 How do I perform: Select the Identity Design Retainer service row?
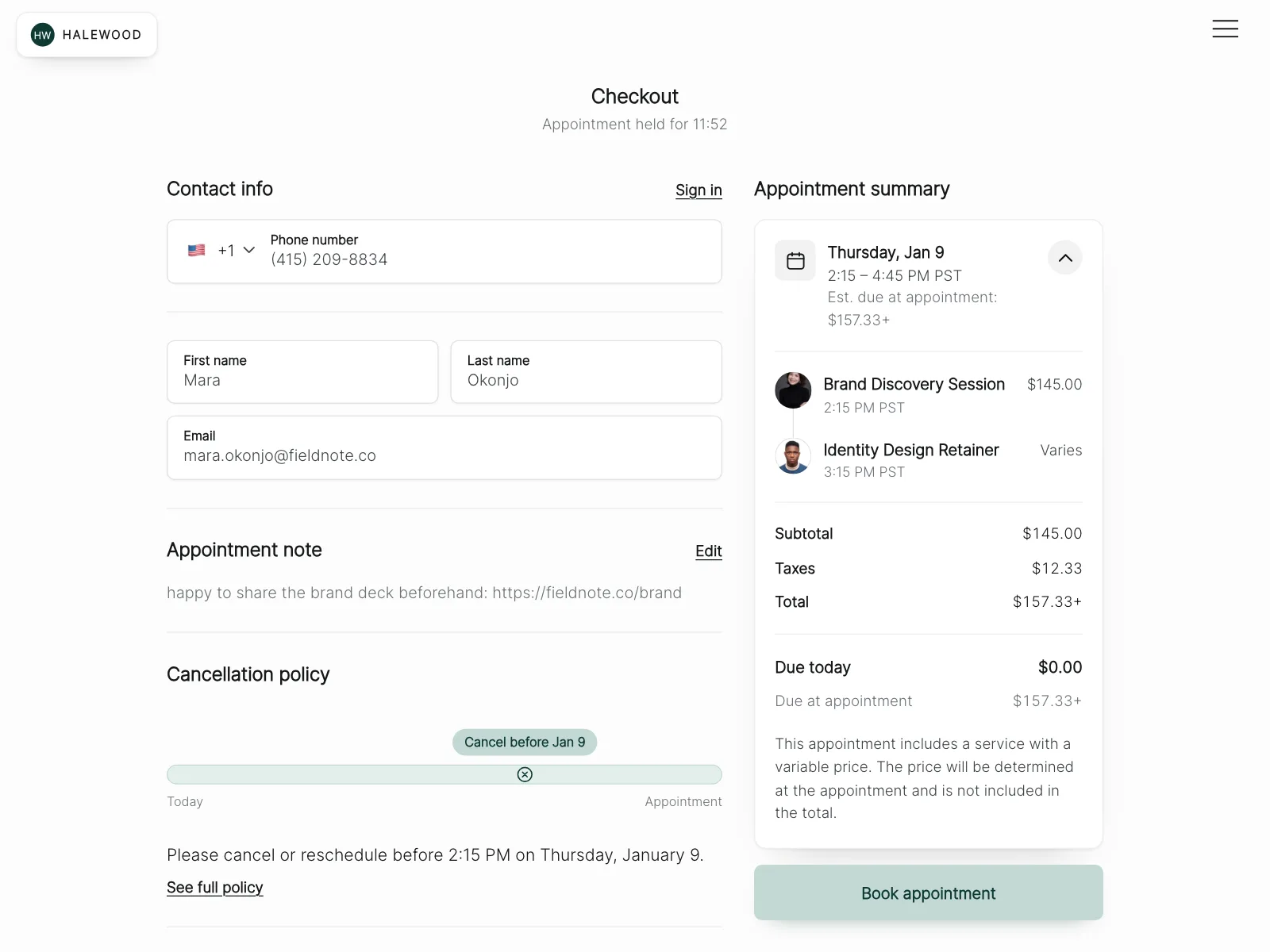(x=929, y=459)
